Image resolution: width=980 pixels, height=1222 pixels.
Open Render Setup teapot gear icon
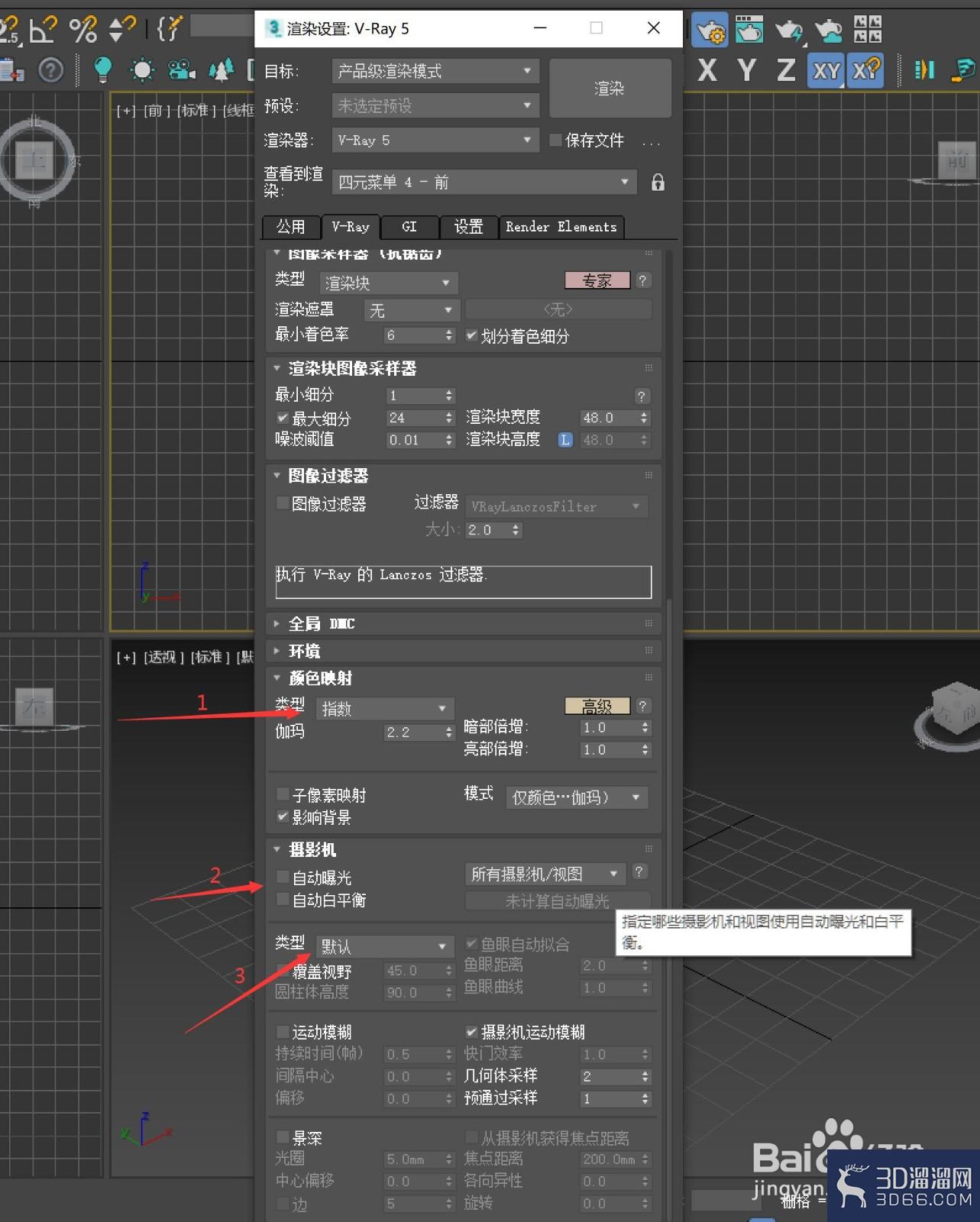pyautogui.click(x=710, y=30)
